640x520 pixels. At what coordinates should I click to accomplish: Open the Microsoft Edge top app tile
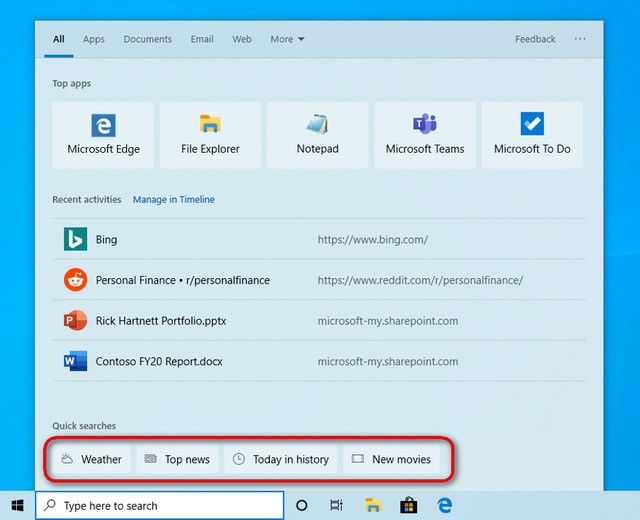(x=103, y=135)
